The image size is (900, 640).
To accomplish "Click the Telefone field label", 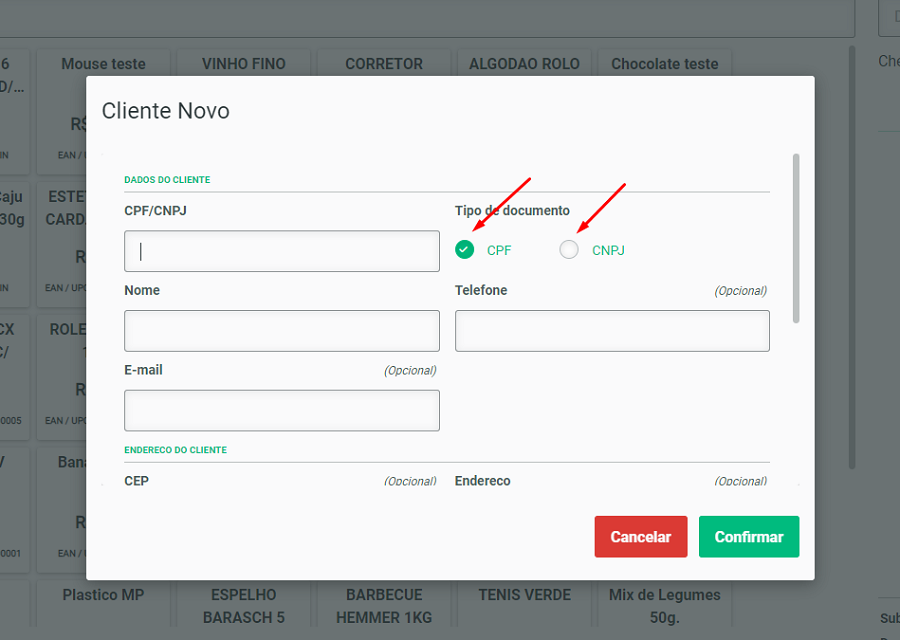I will [481, 290].
